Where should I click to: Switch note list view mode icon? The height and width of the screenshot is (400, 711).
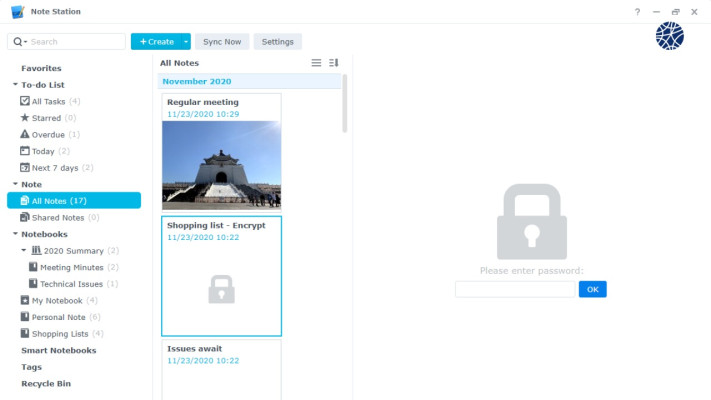click(x=316, y=63)
